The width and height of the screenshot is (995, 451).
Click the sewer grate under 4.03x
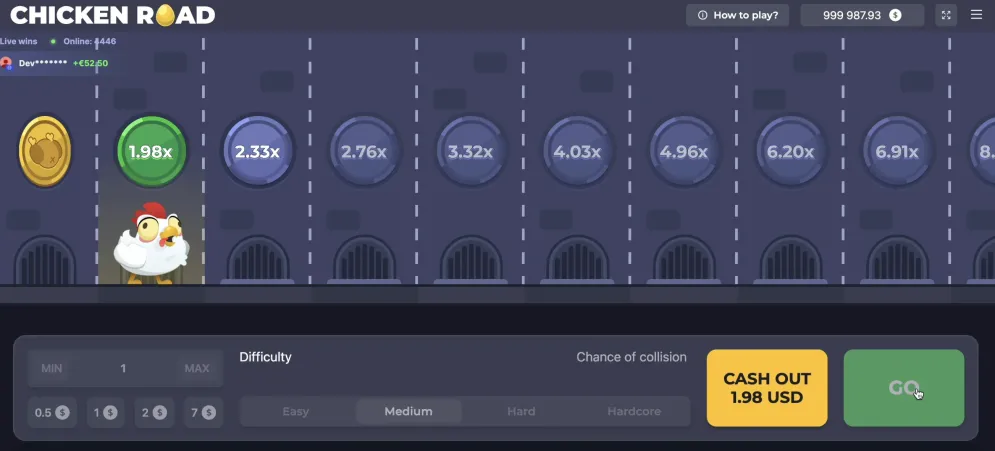577,259
